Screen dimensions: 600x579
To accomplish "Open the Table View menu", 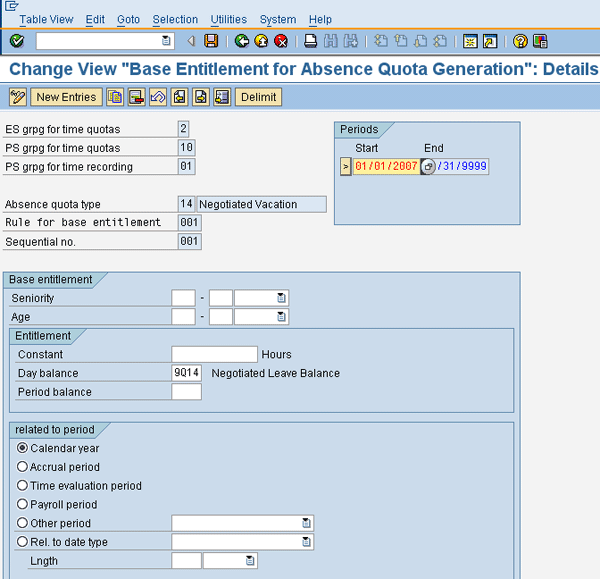I will pos(46,20).
